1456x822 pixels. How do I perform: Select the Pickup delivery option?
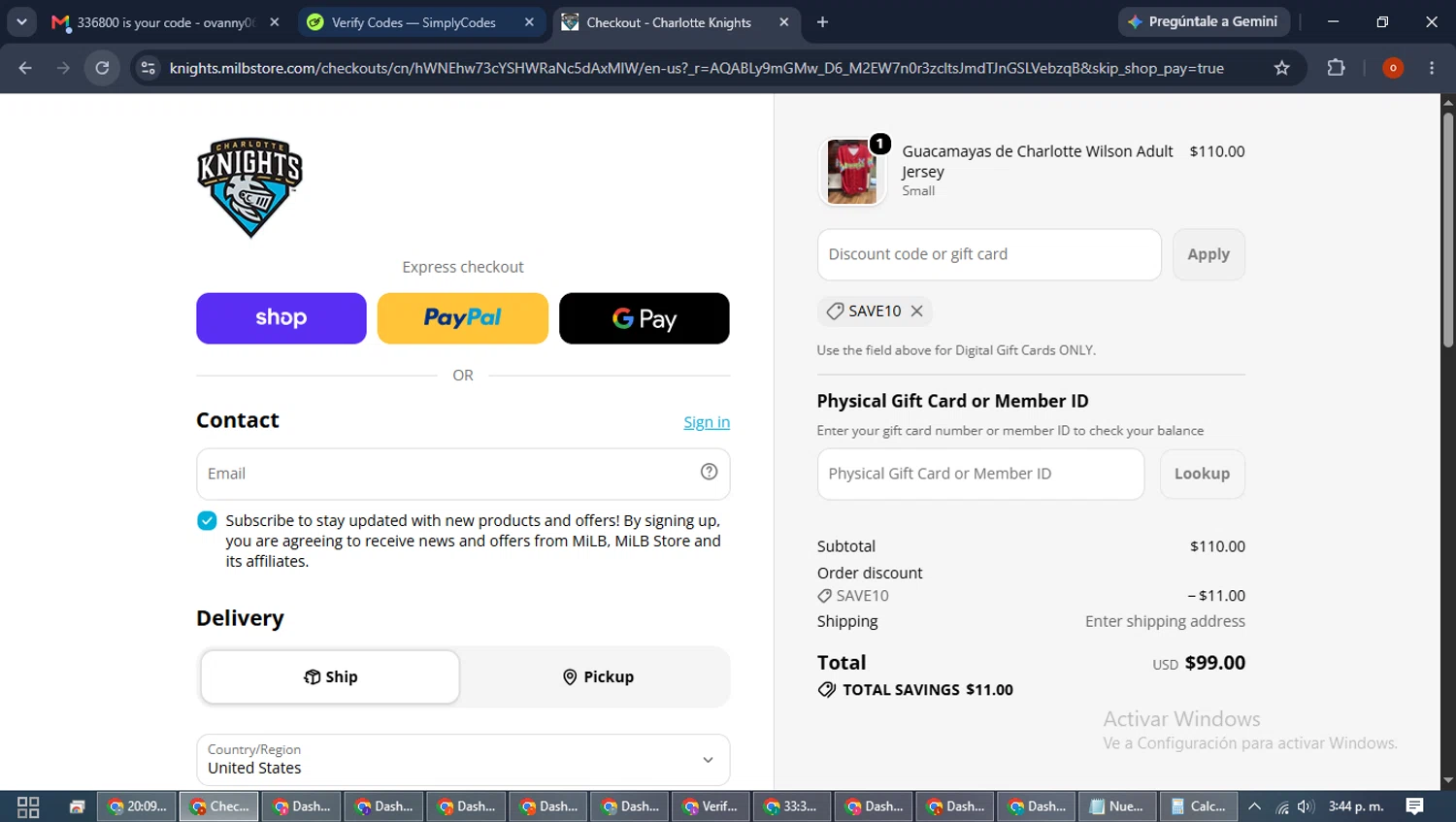[598, 676]
